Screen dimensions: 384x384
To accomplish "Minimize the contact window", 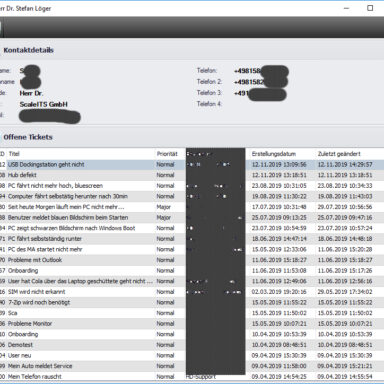I will point(347,8).
